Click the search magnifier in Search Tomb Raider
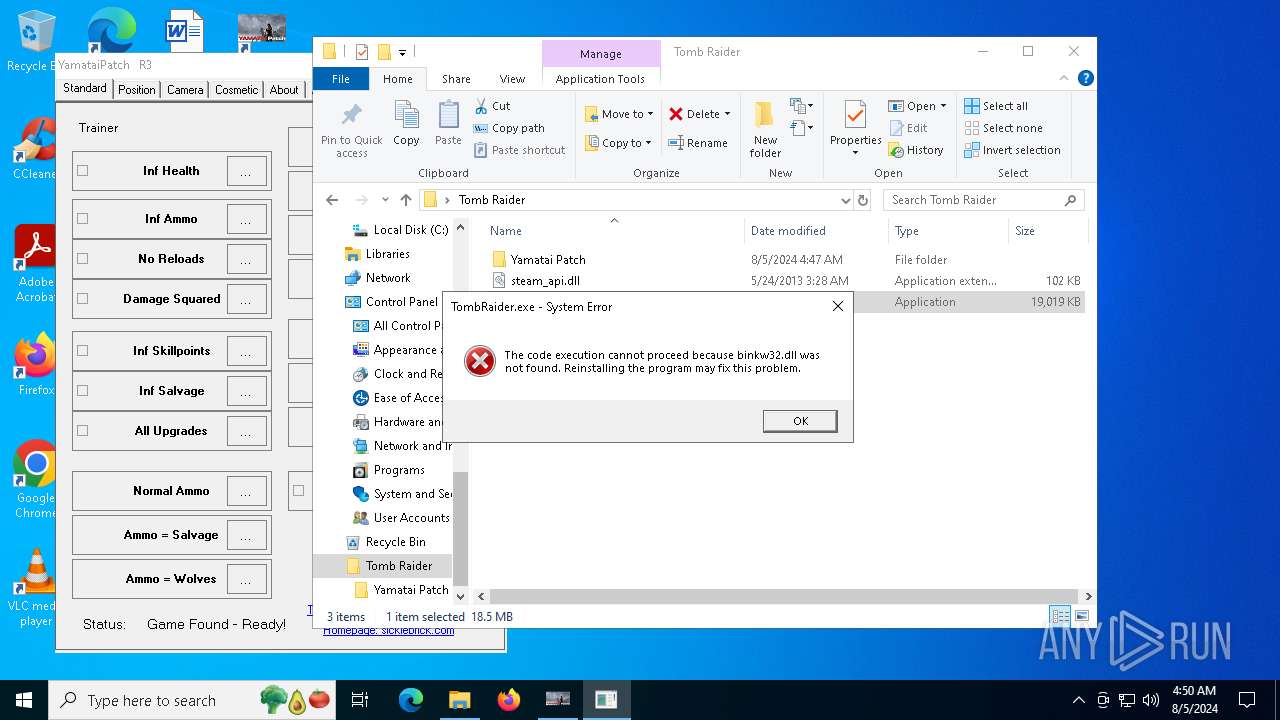 coord(1070,200)
